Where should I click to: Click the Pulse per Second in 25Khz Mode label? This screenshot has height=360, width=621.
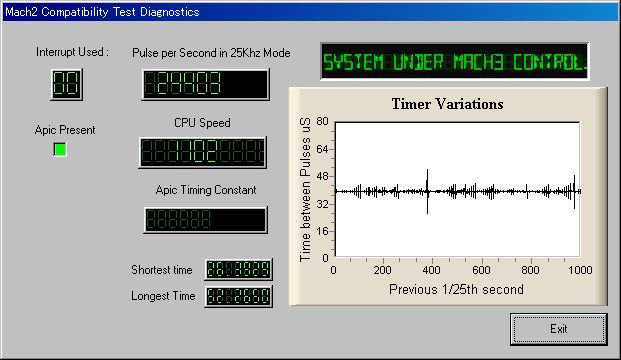pyautogui.click(x=211, y=53)
